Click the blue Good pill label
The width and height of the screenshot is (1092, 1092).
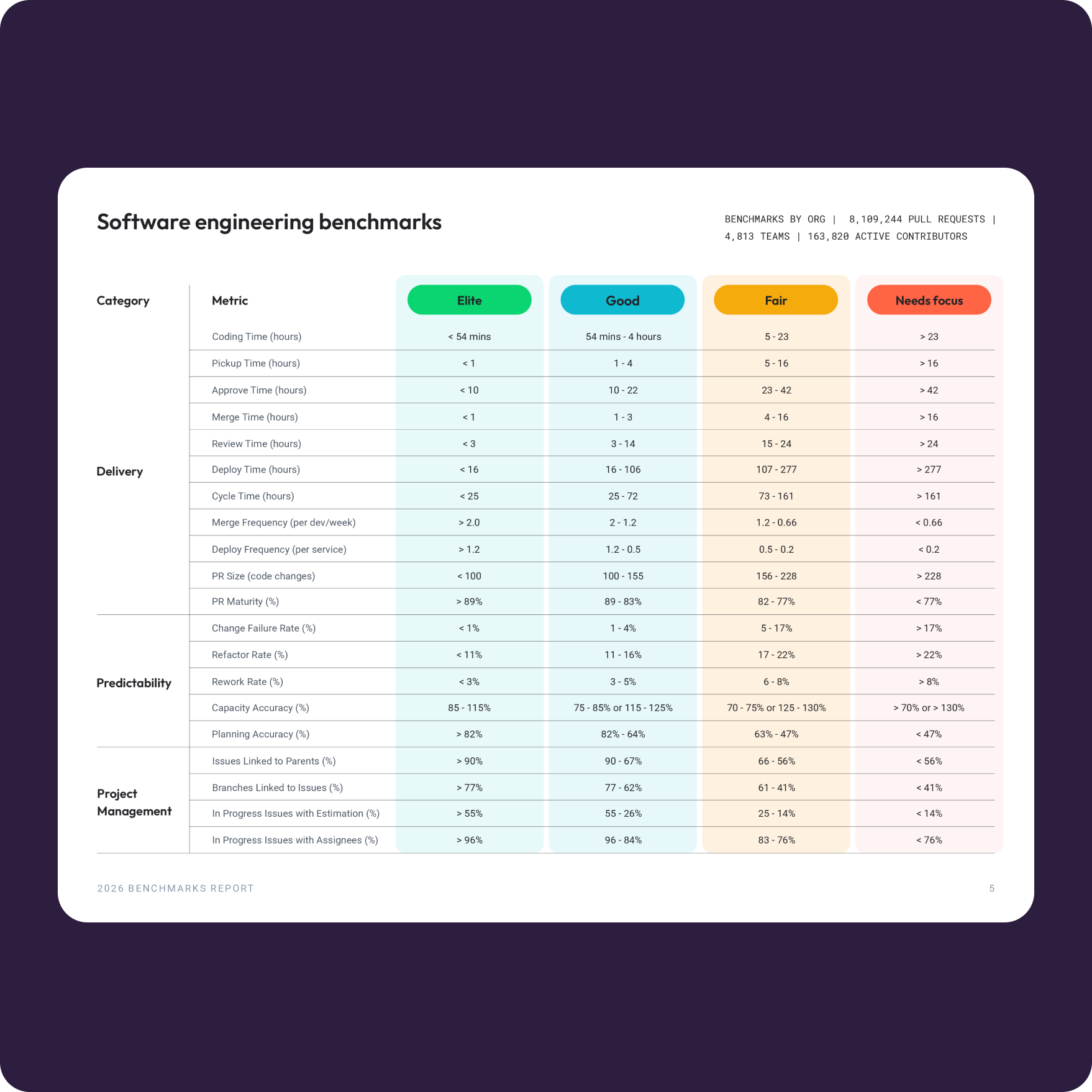[622, 300]
